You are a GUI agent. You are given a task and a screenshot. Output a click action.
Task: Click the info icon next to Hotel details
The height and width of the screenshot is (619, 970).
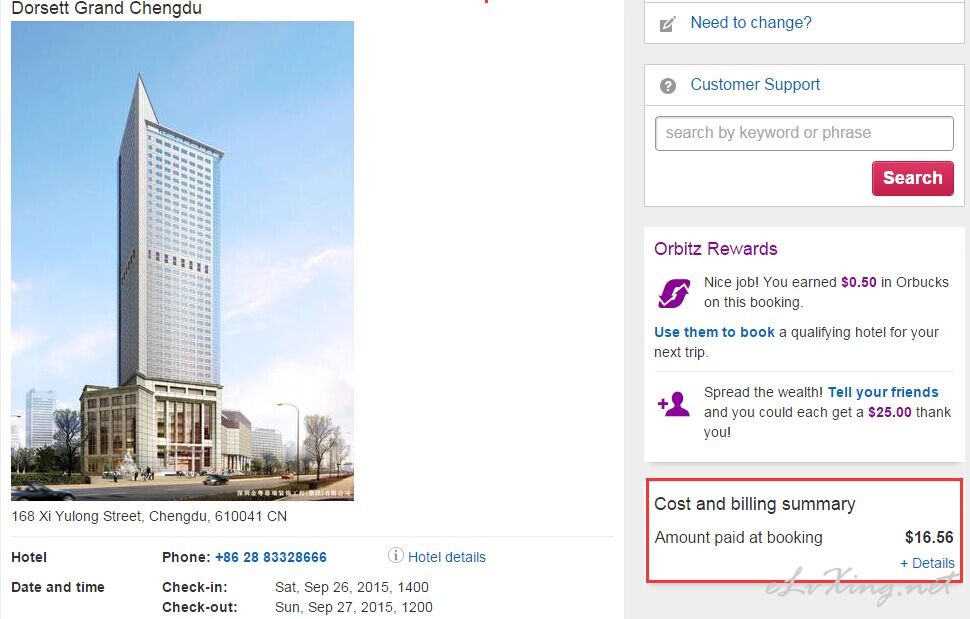[x=395, y=555]
